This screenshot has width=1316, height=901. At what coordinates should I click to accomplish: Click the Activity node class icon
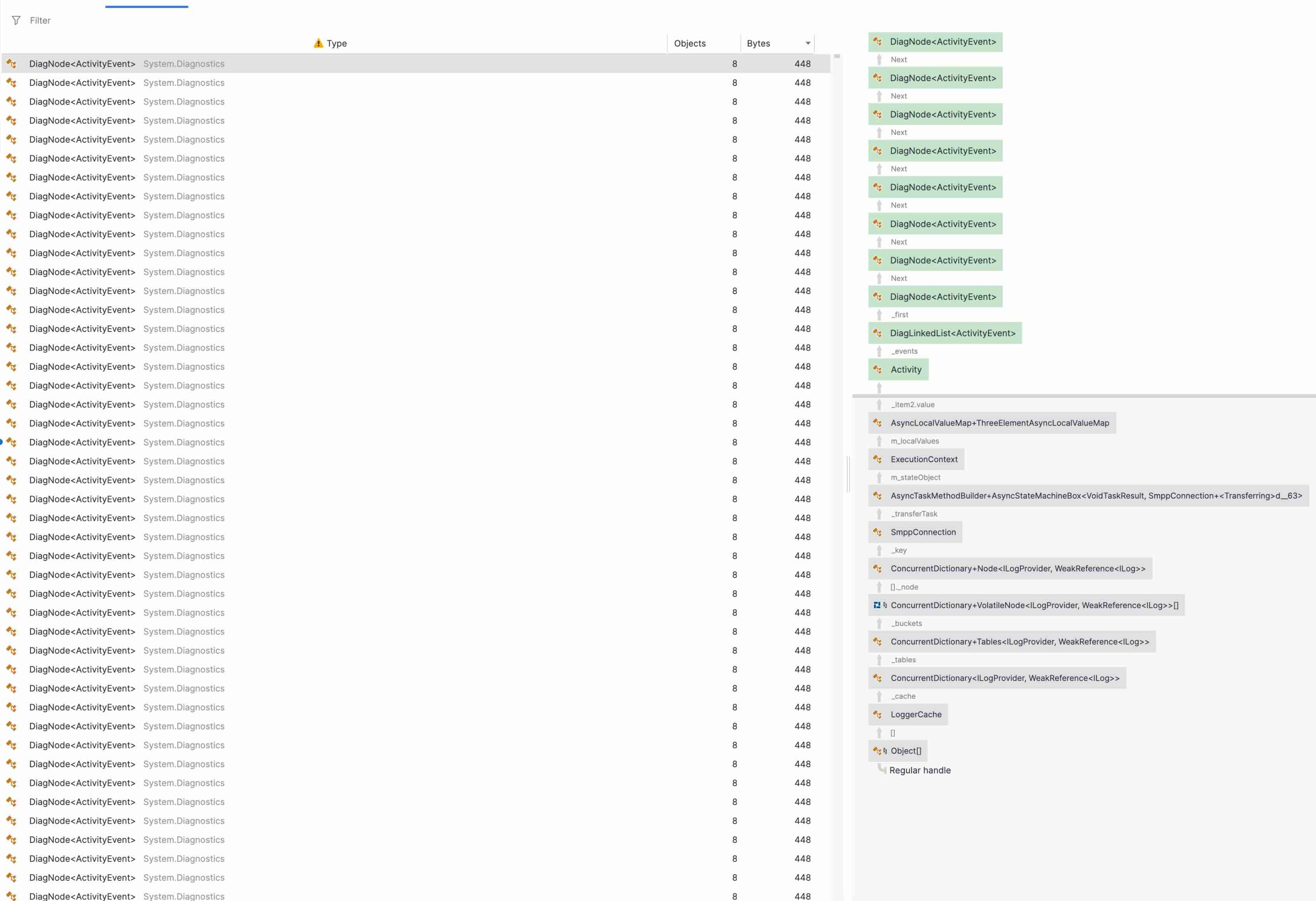pyautogui.click(x=878, y=369)
